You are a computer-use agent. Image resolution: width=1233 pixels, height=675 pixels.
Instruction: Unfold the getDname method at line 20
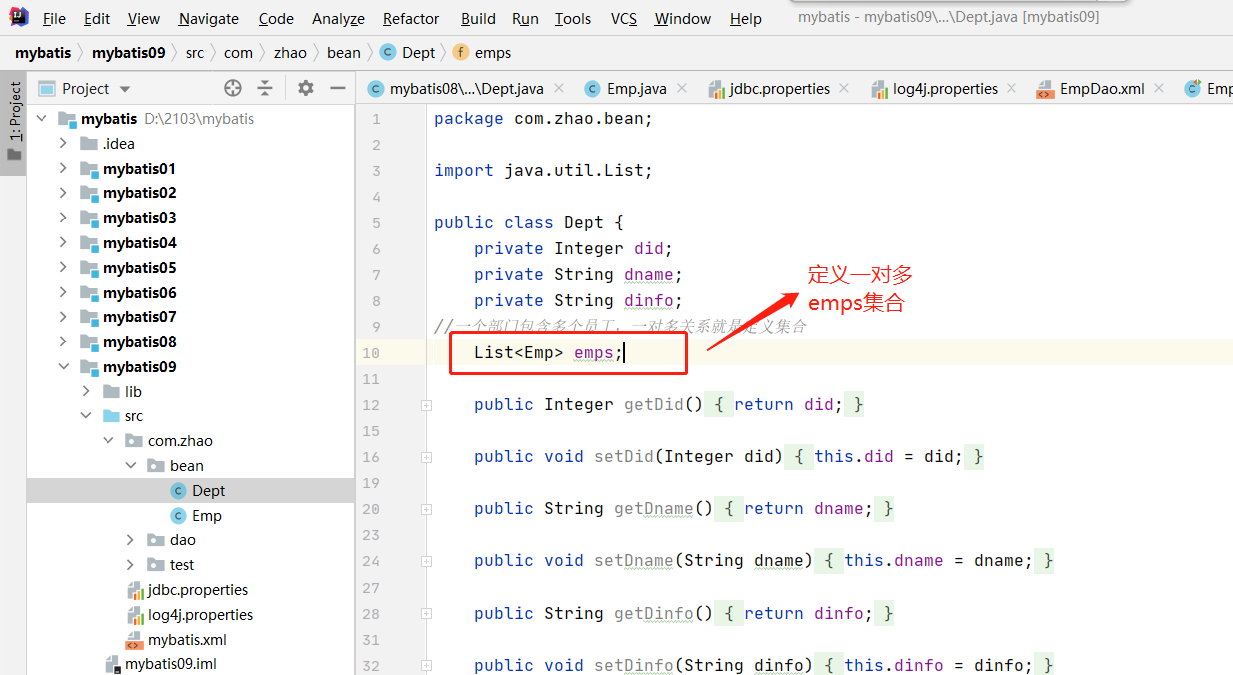(x=426, y=509)
